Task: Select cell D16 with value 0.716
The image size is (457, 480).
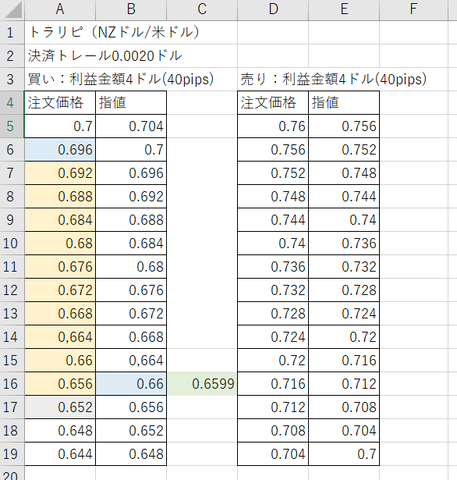Action: [273, 383]
